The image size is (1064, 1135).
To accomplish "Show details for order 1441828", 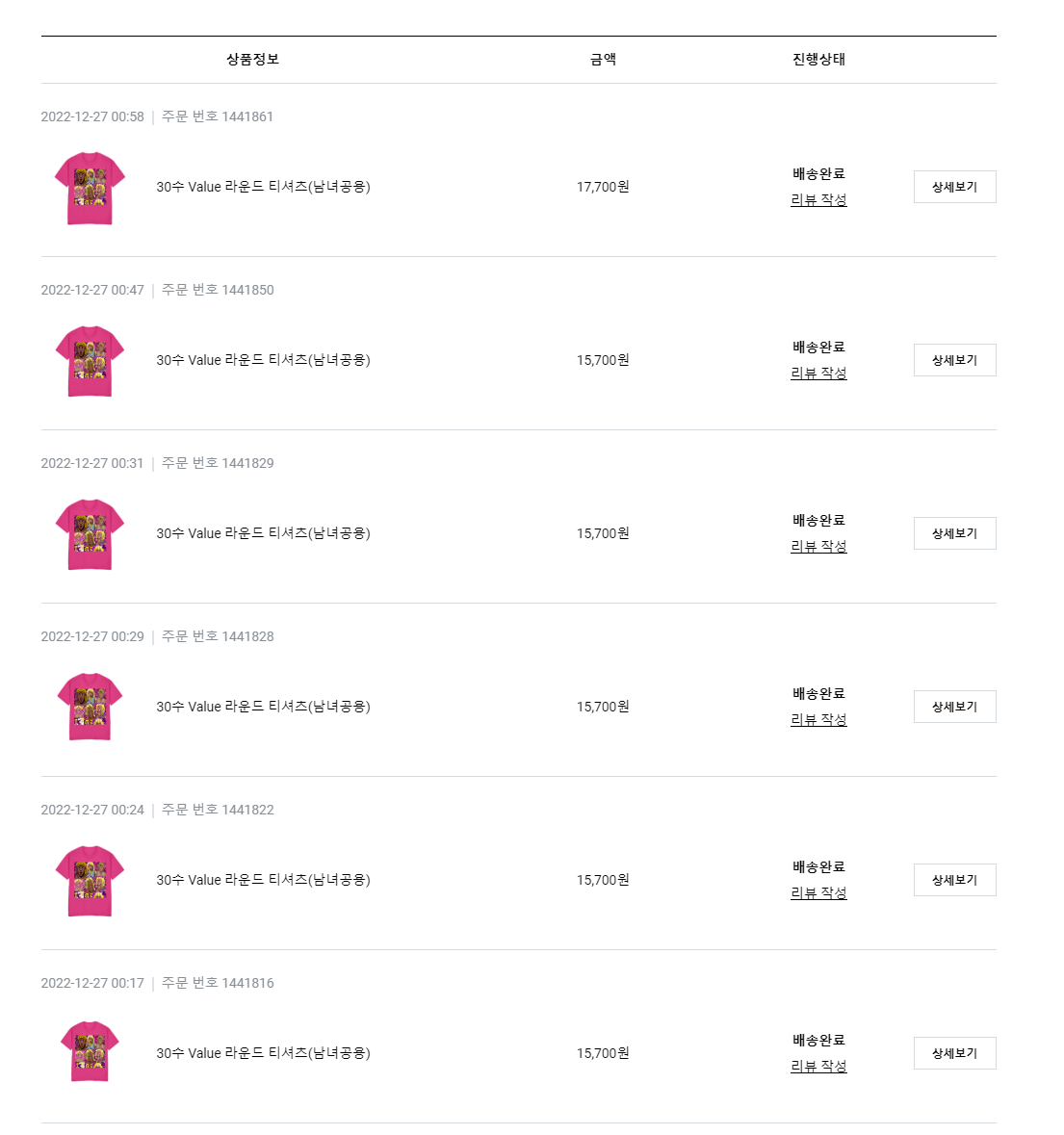I will pyautogui.click(x=954, y=707).
